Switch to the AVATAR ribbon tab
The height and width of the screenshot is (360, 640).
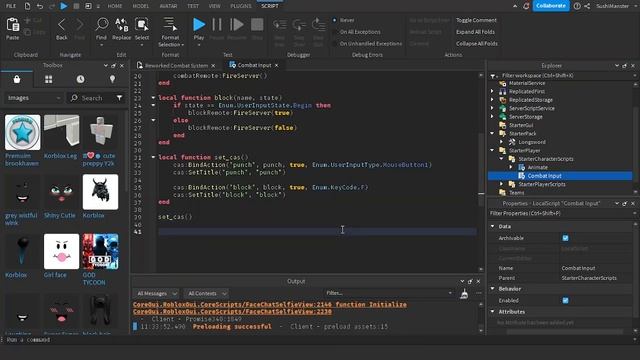pyautogui.click(x=168, y=6)
